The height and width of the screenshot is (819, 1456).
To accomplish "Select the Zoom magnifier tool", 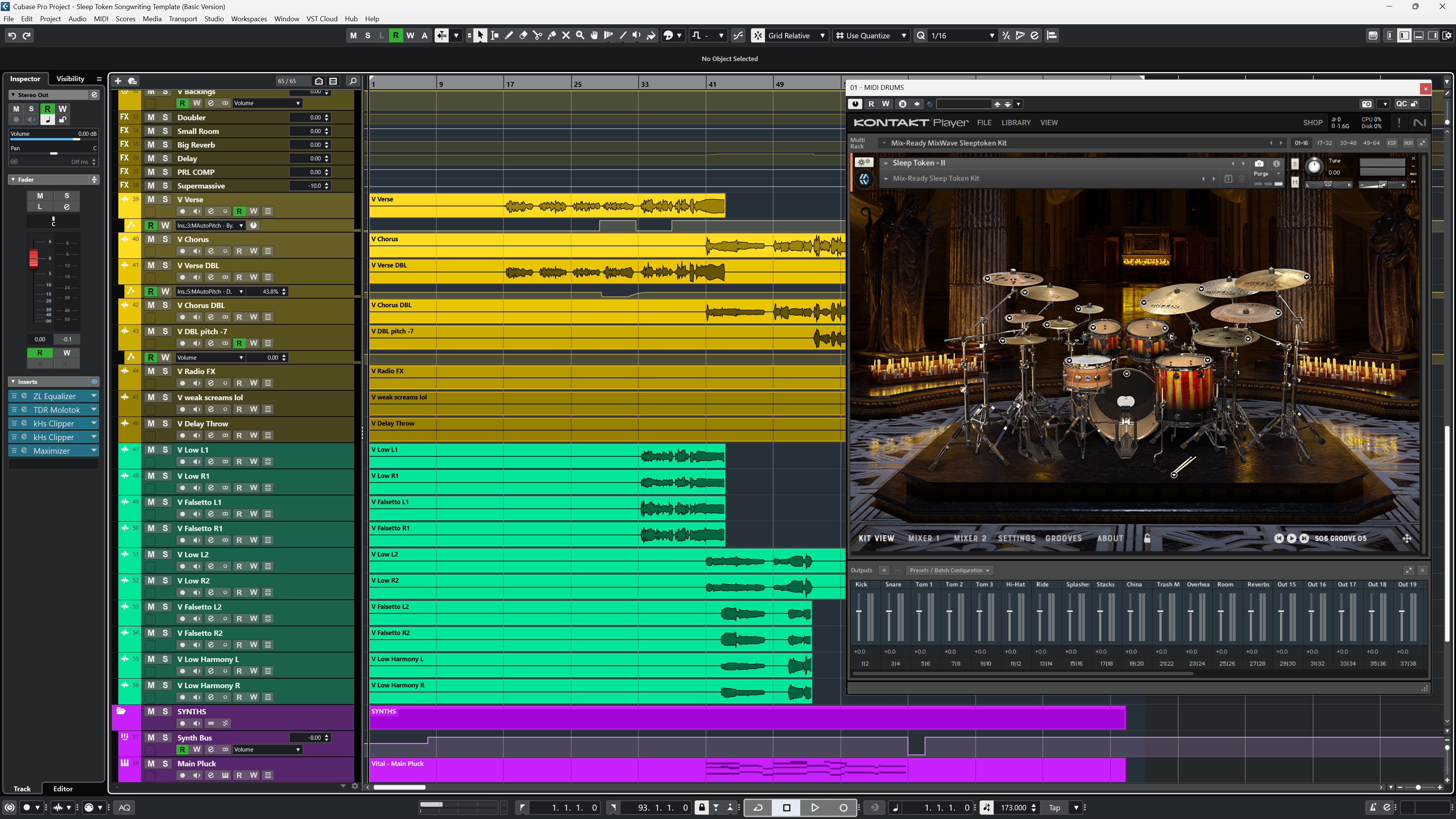I will [580, 36].
